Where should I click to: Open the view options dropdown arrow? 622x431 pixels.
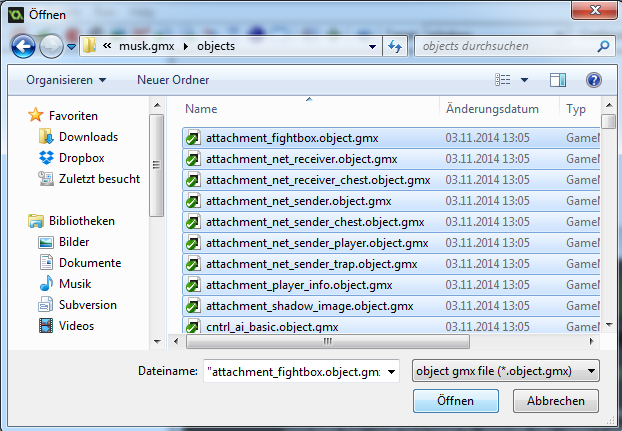point(523,79)
